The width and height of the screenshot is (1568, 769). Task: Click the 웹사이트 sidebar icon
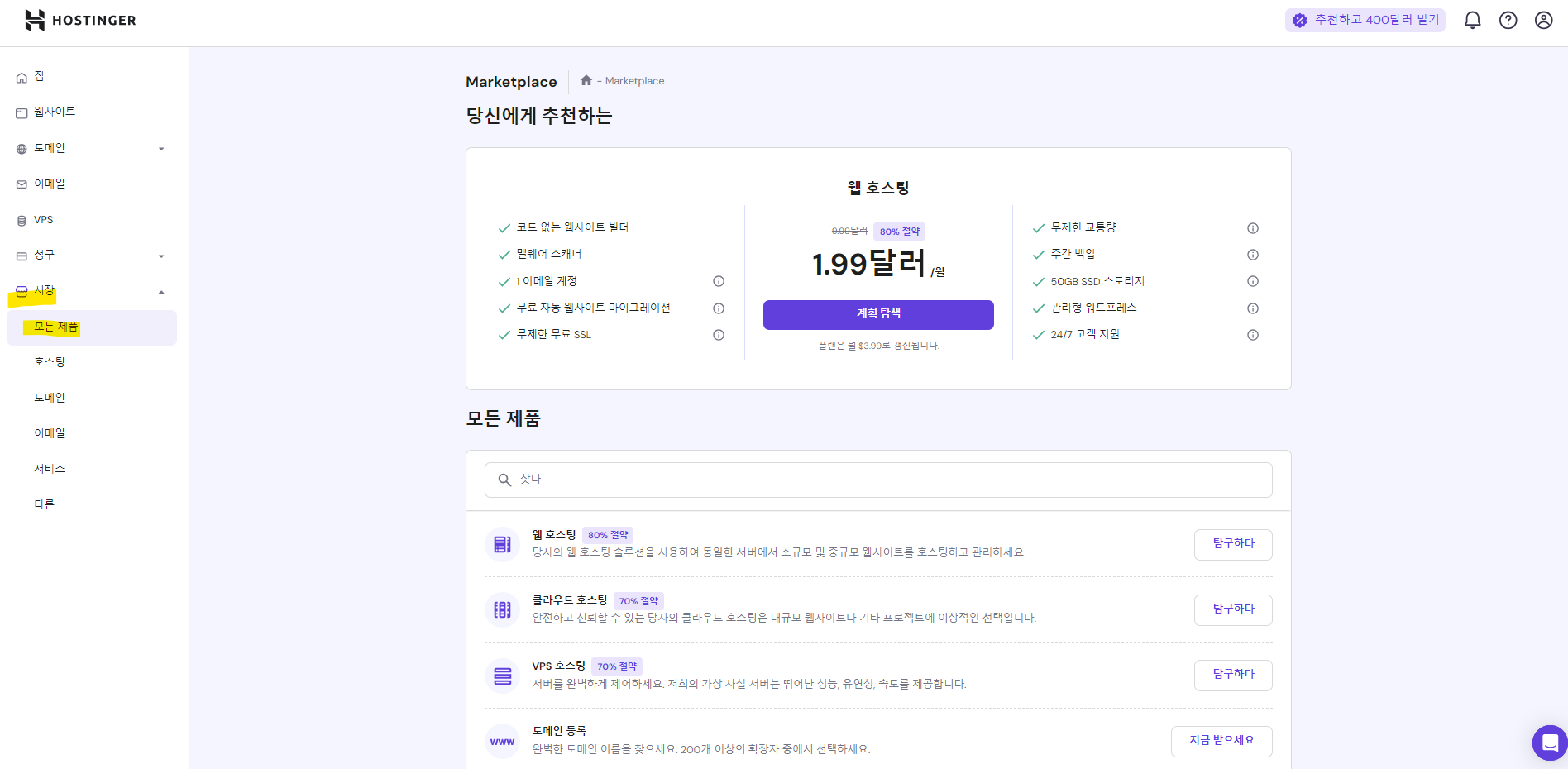pos(22,113)
